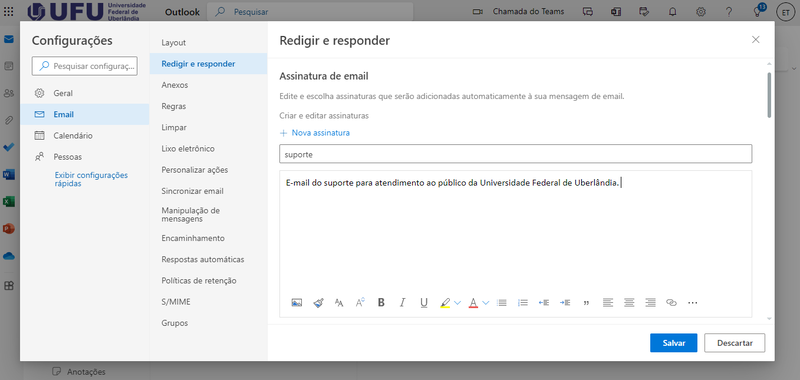Toggle italic formatting

click(x=402, y=302)
